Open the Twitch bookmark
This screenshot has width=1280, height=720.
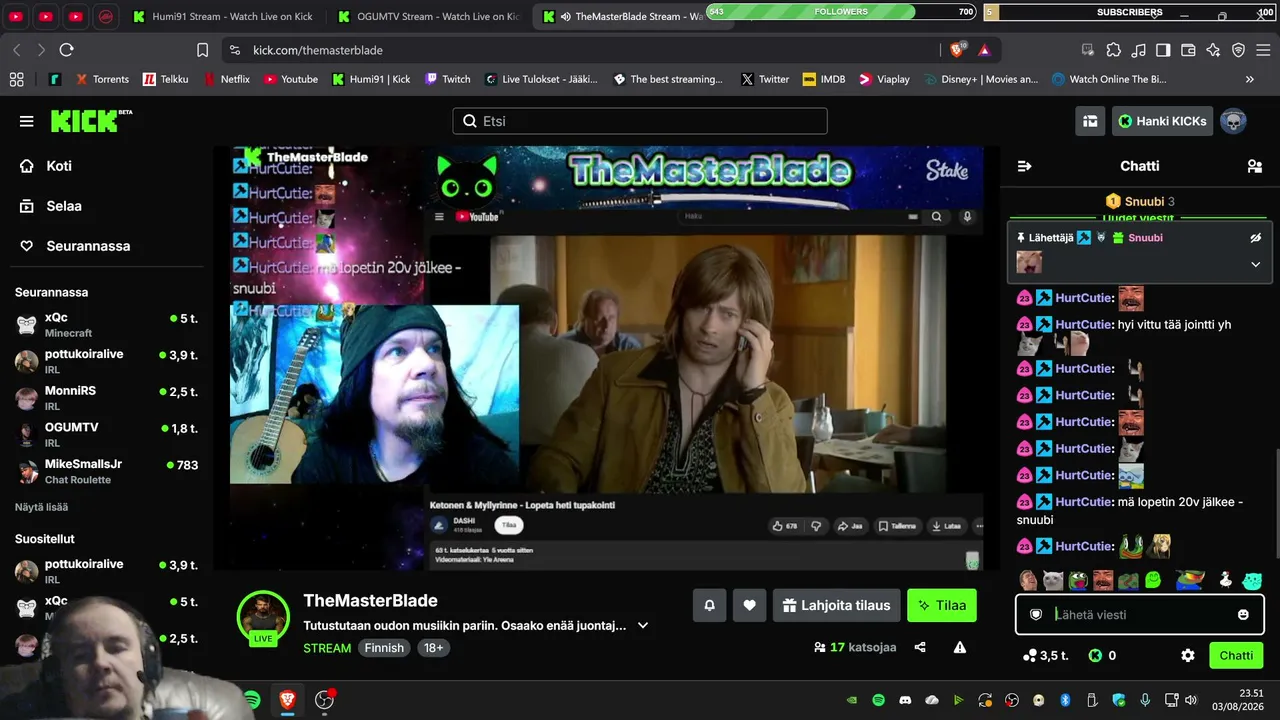(447, 79)
